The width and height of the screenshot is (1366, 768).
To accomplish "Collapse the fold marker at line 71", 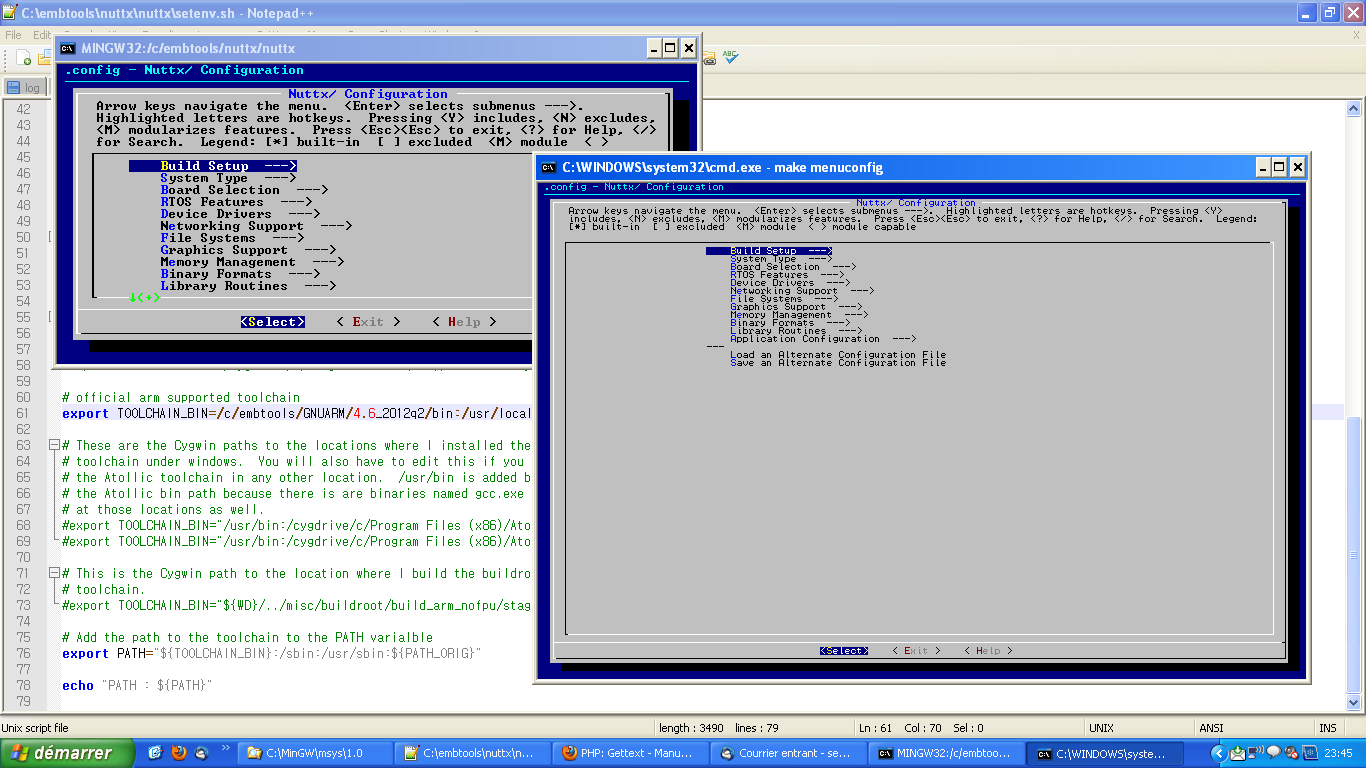I will coord(53,573).
